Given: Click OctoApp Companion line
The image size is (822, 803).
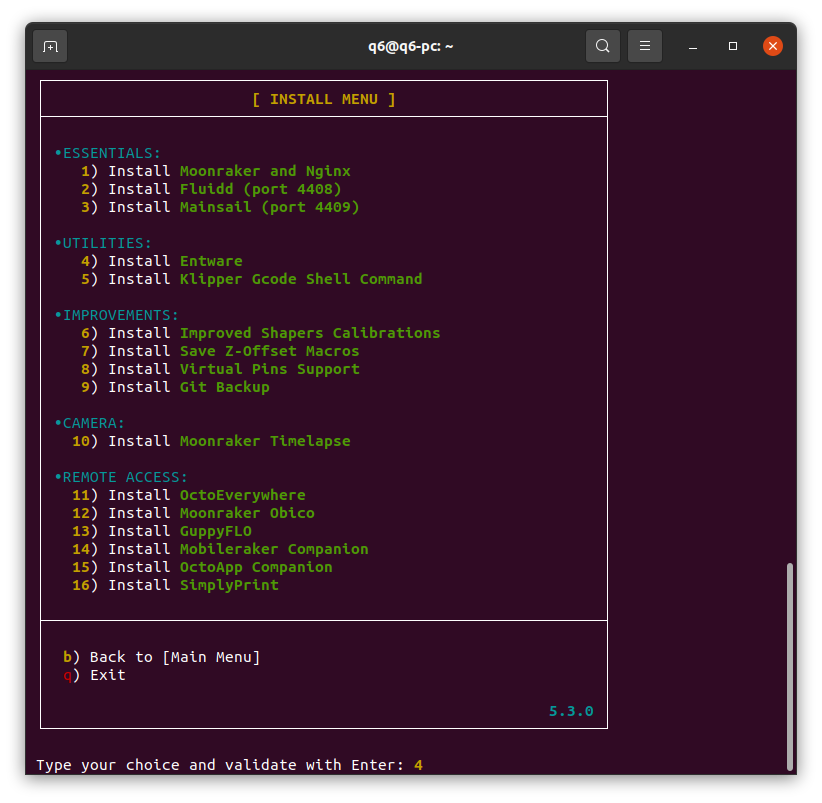Looking at the screenshot, I should [x=202, y=567].
